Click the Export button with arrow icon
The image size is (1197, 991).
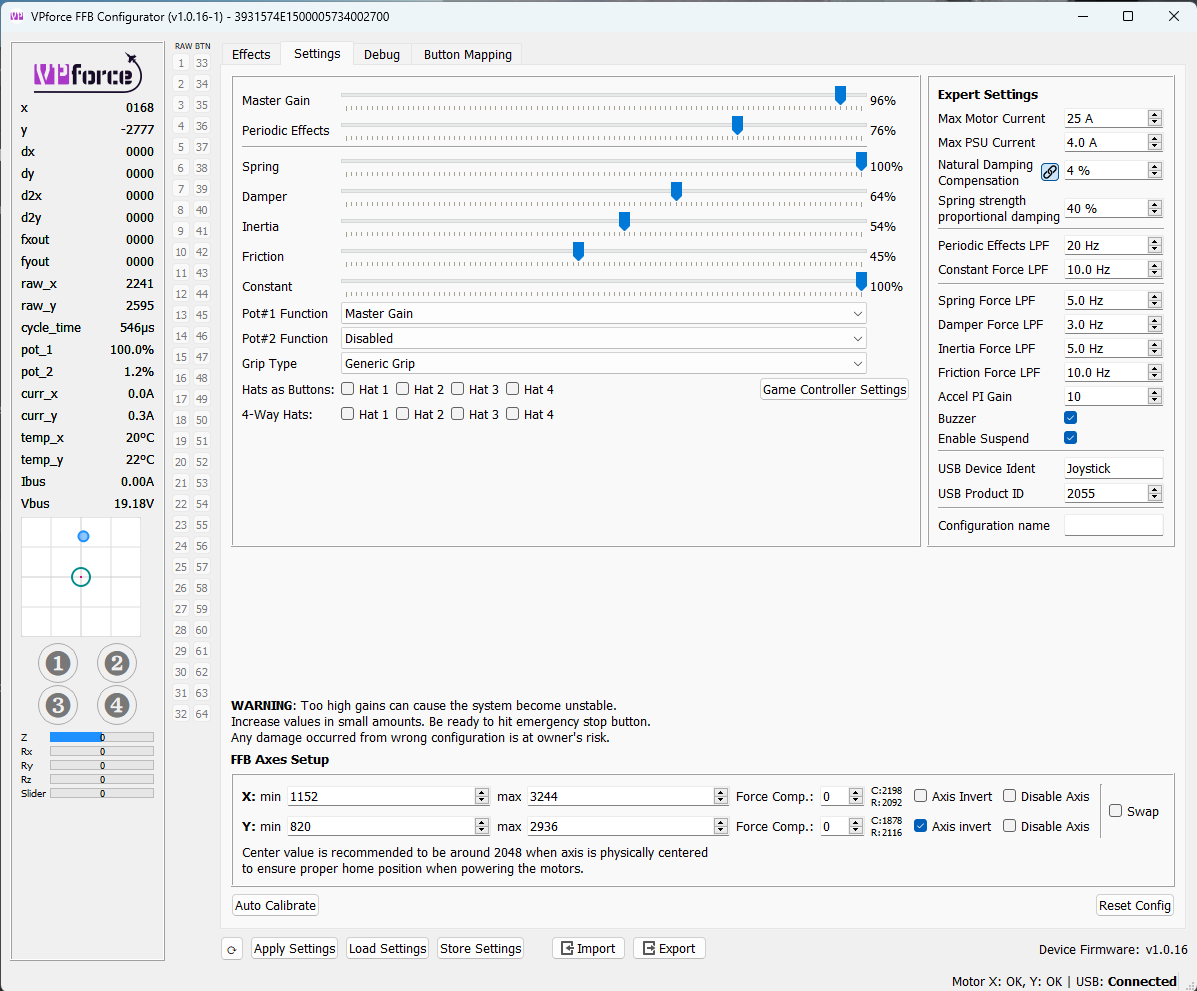pos(669,948)
